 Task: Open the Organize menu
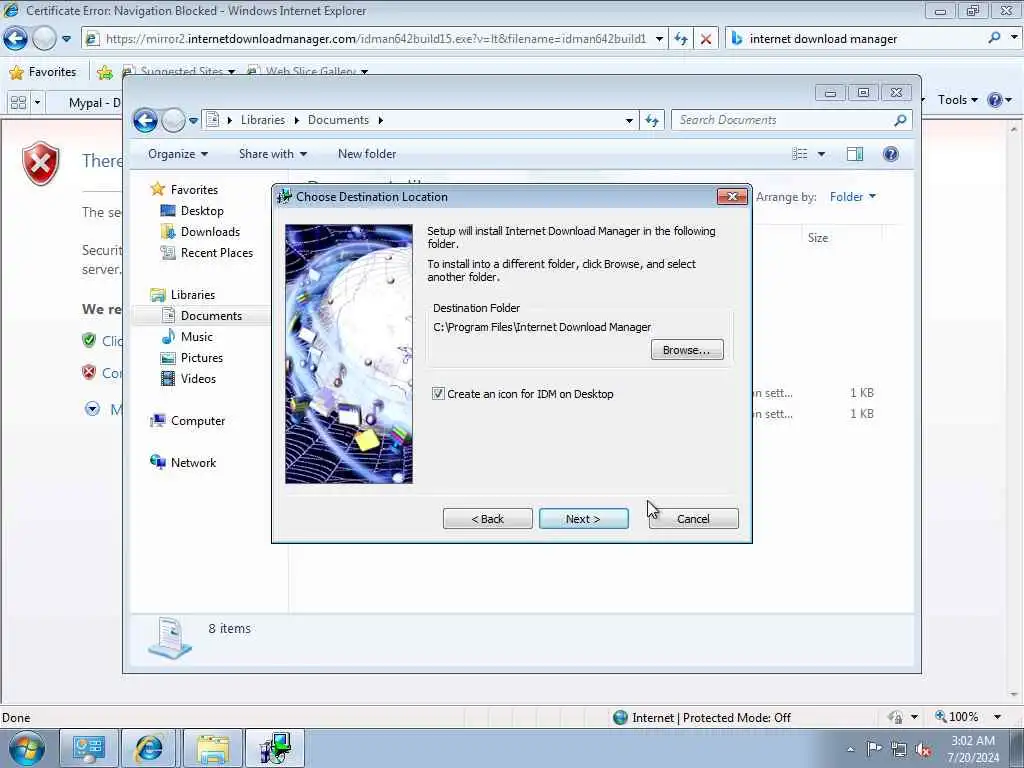tap(178, 154)
